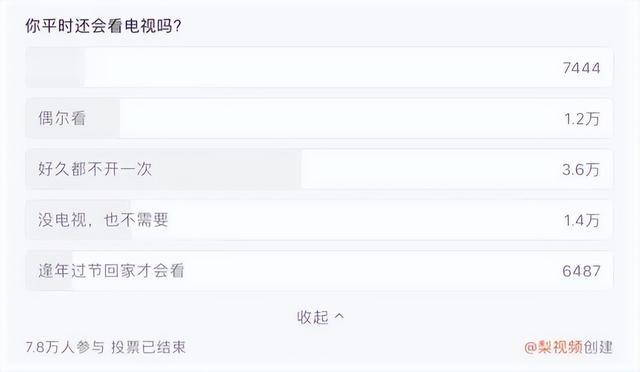Click the 7.8万人参与 participant count

[x=65, y=347]
